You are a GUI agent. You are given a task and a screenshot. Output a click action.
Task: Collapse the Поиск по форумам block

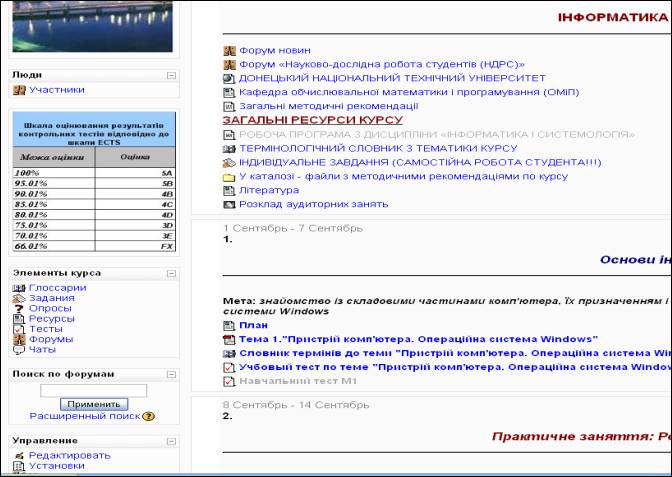[171, 375]
